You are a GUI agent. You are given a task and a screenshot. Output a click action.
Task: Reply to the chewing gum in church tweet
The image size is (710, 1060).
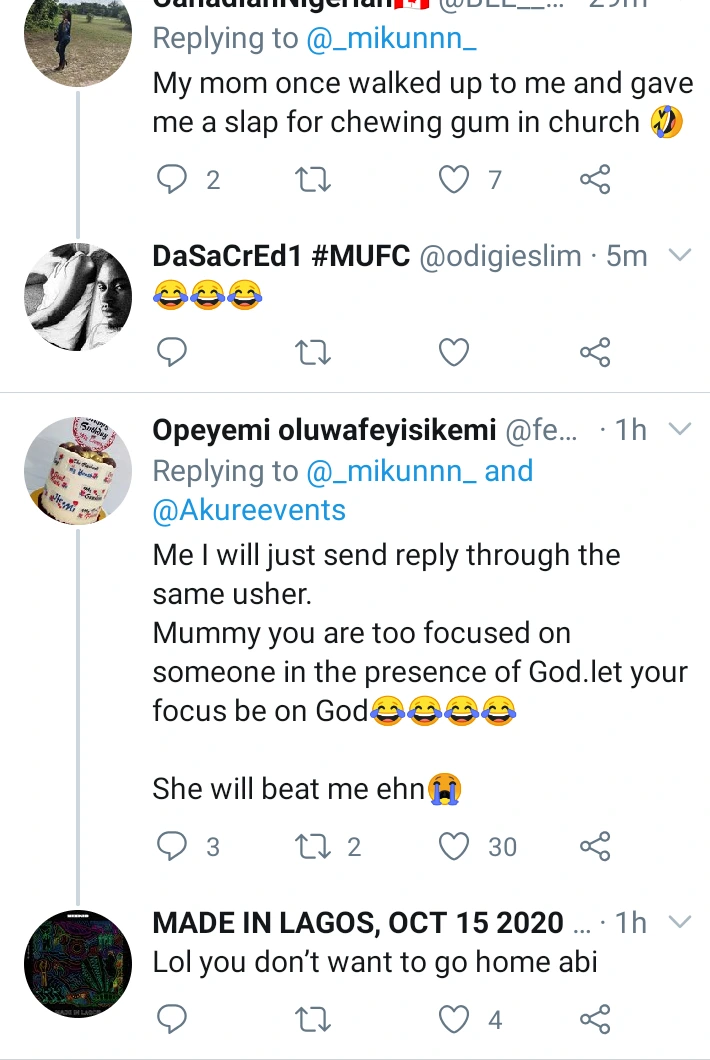click(174, 180)
